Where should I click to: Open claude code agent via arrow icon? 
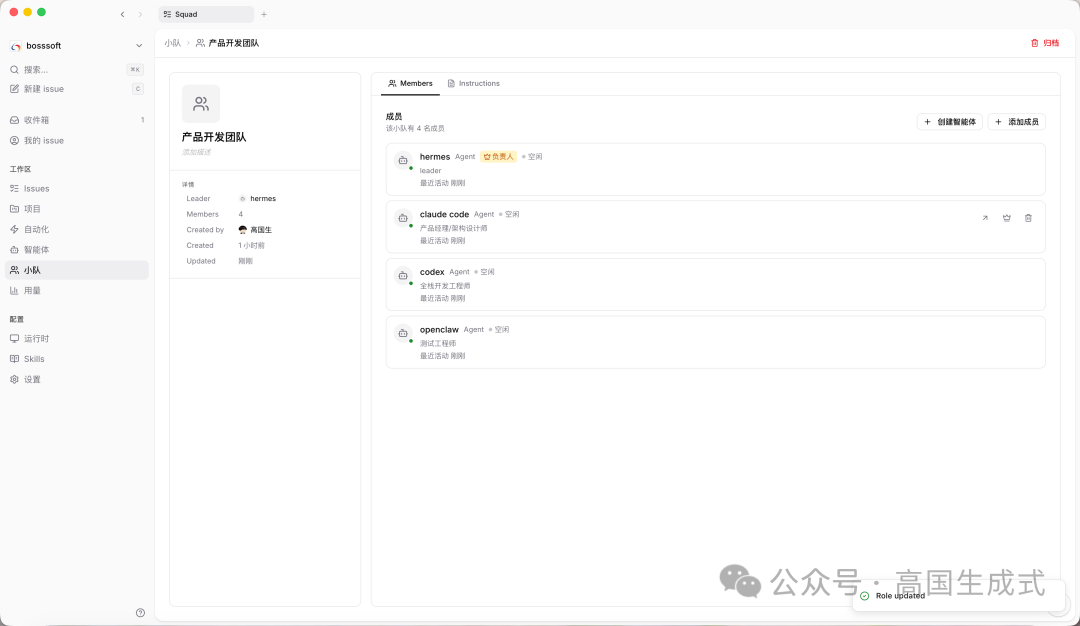pos(985,218)
